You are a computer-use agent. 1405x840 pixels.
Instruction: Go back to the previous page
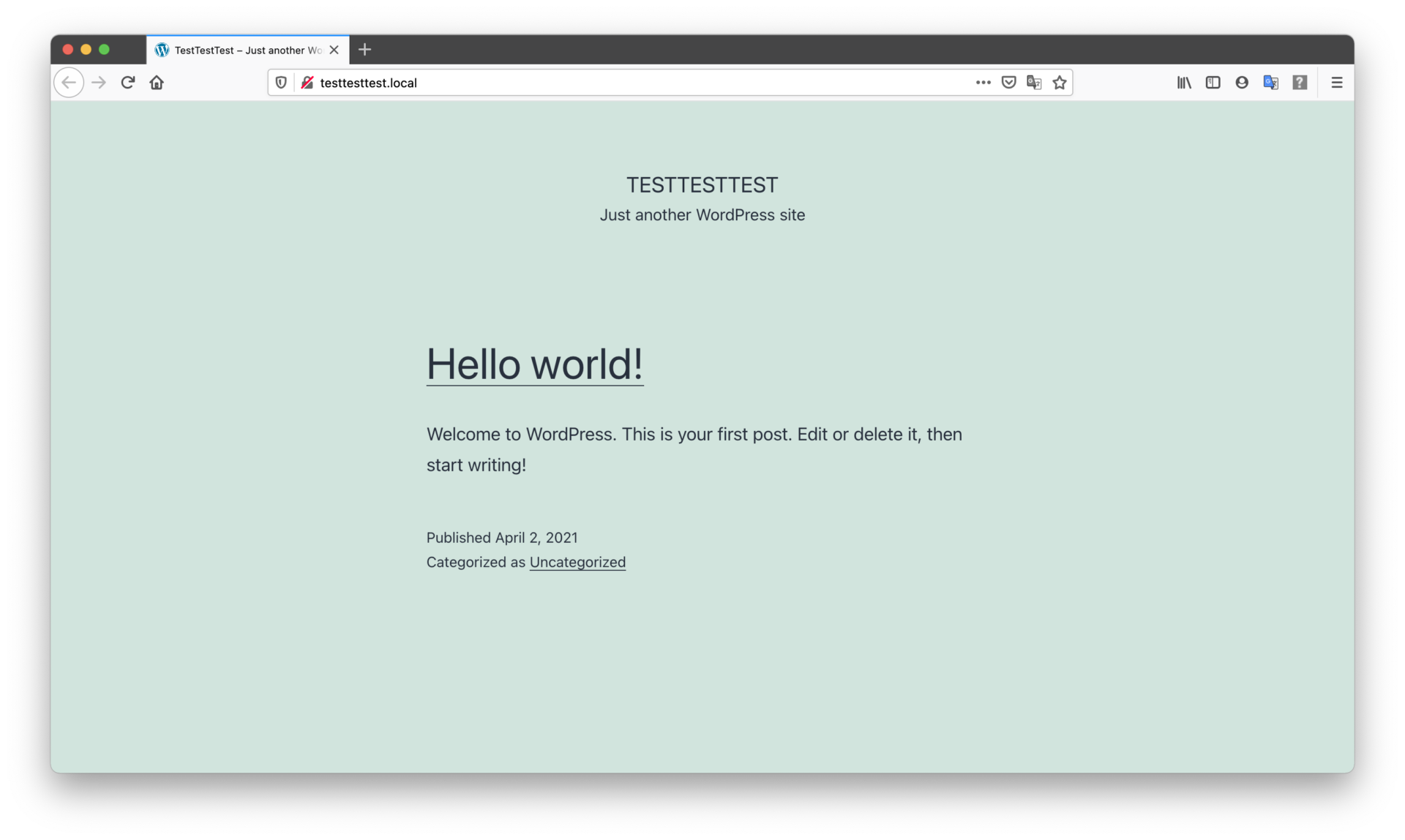tap(69, 83)
